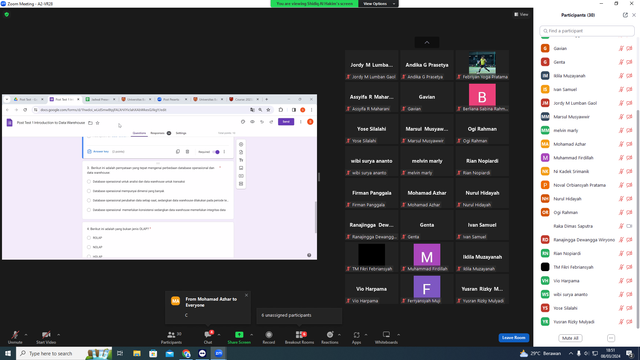
Task: Open Chrome from the Windows taskbar
Action: click(x=186, y=353)
